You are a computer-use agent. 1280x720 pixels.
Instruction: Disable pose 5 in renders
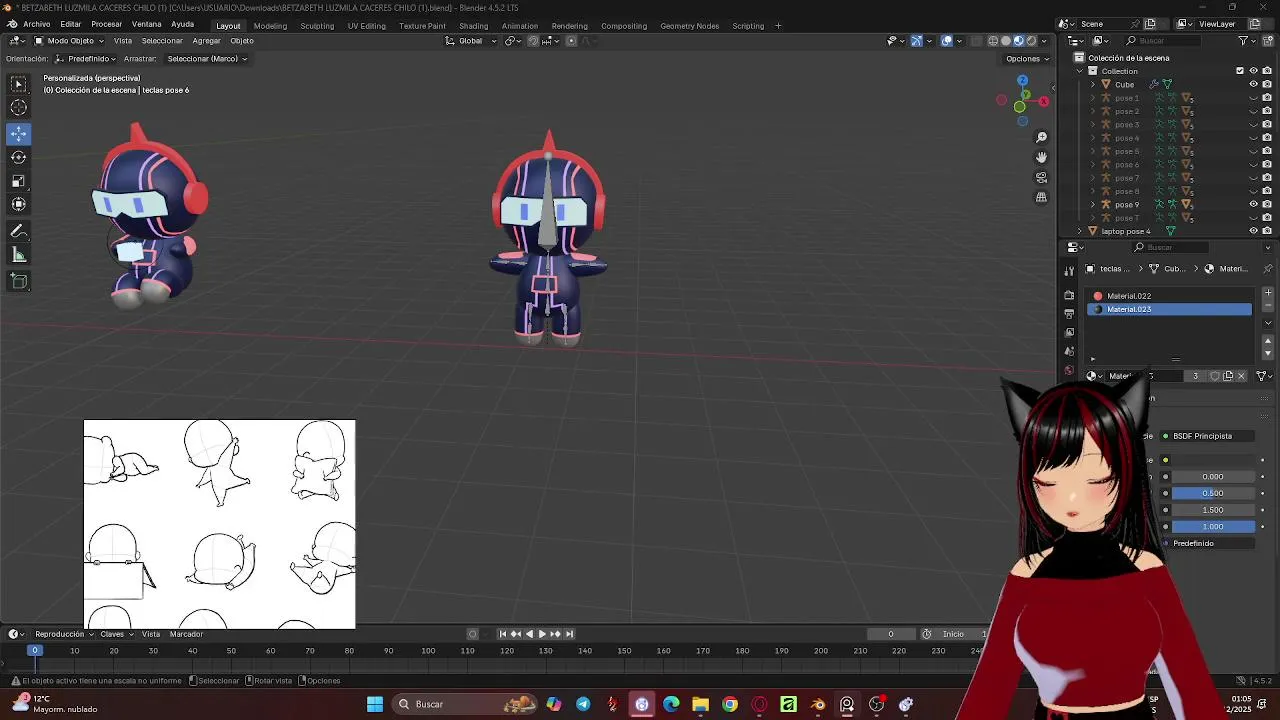(x=1267, y=151)
